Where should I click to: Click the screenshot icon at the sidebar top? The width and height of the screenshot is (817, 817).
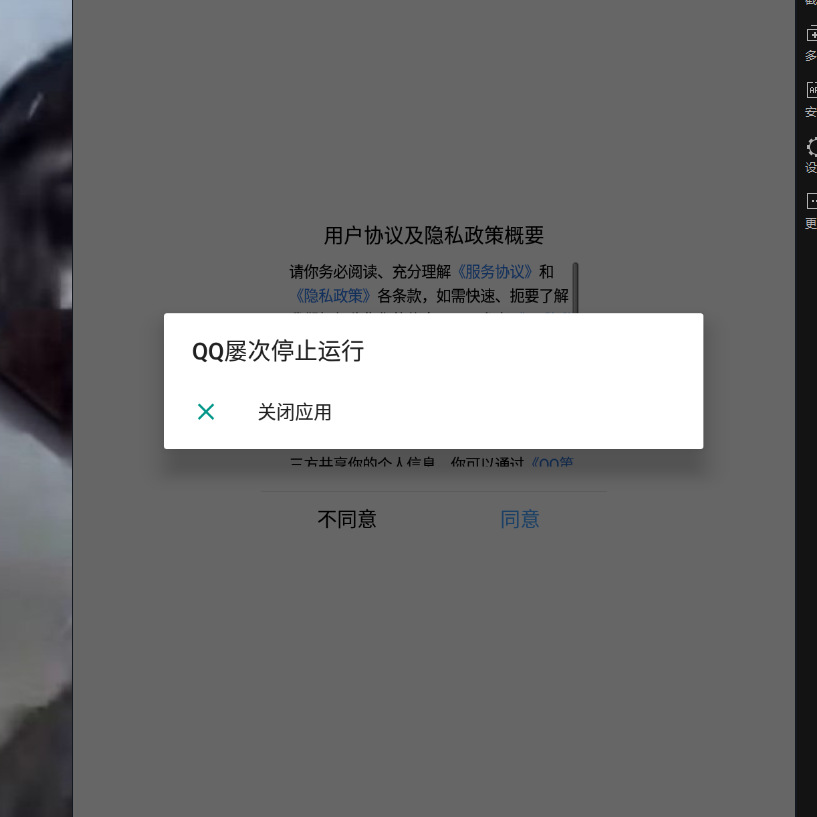coord(810,5)
